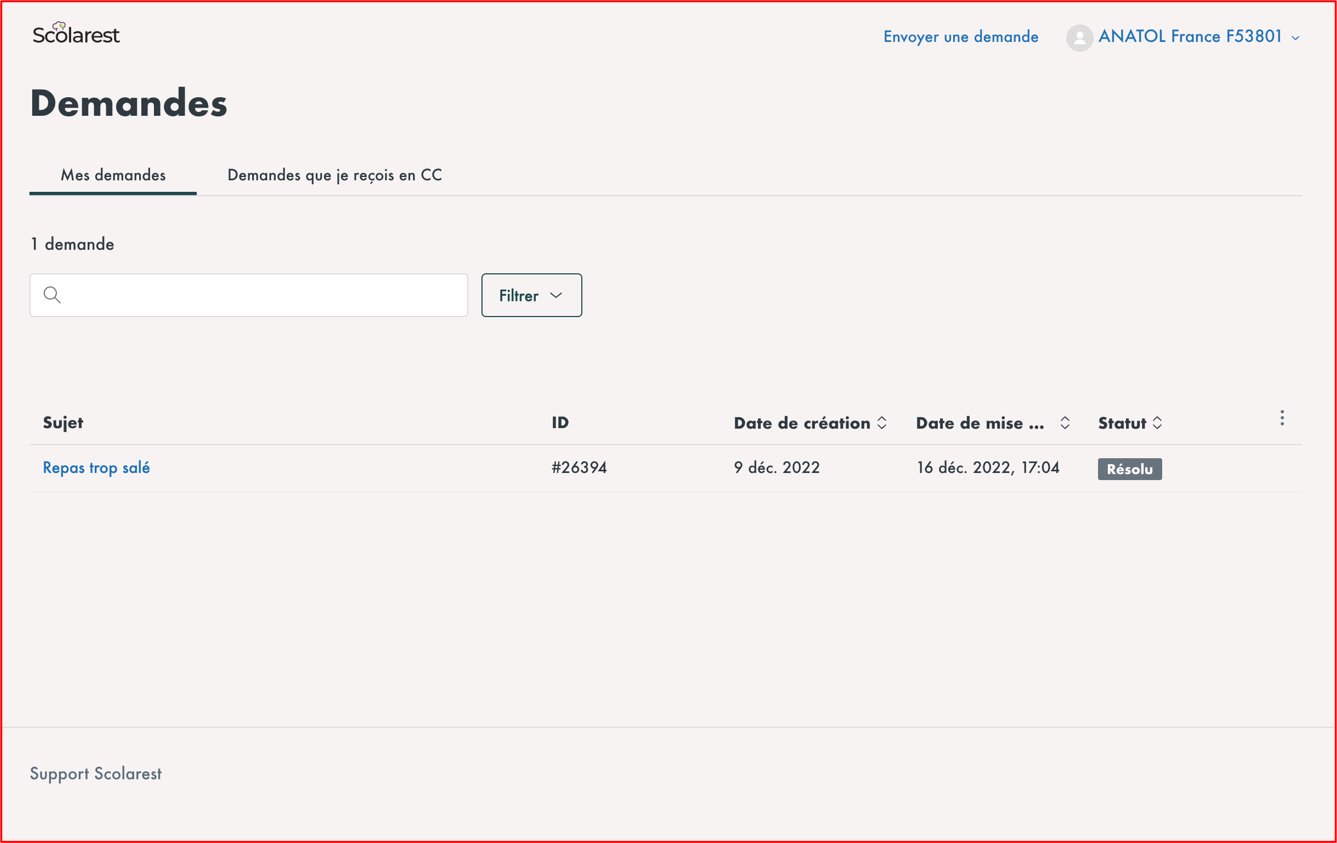The height and width of the screenshot is (843, 1337).
Task: Click sort arrows beside Statut
Action: point(1157,423)
